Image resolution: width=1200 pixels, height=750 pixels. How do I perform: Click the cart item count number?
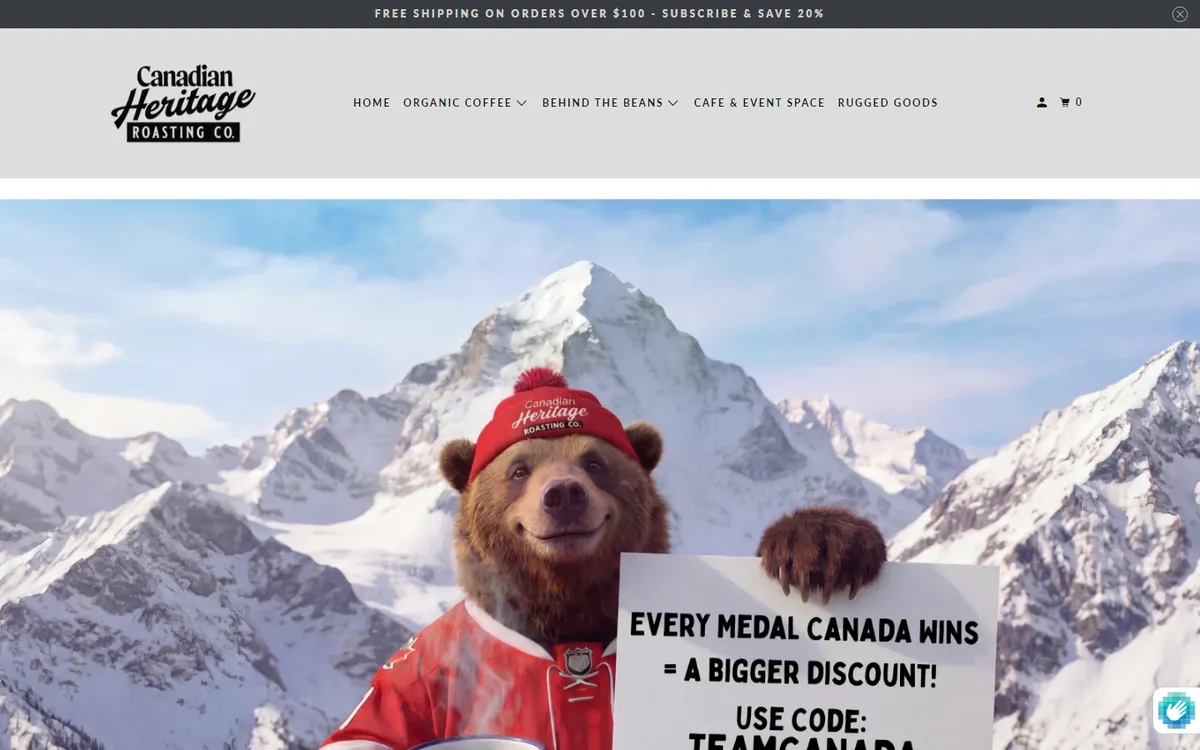click(1079, 102)
